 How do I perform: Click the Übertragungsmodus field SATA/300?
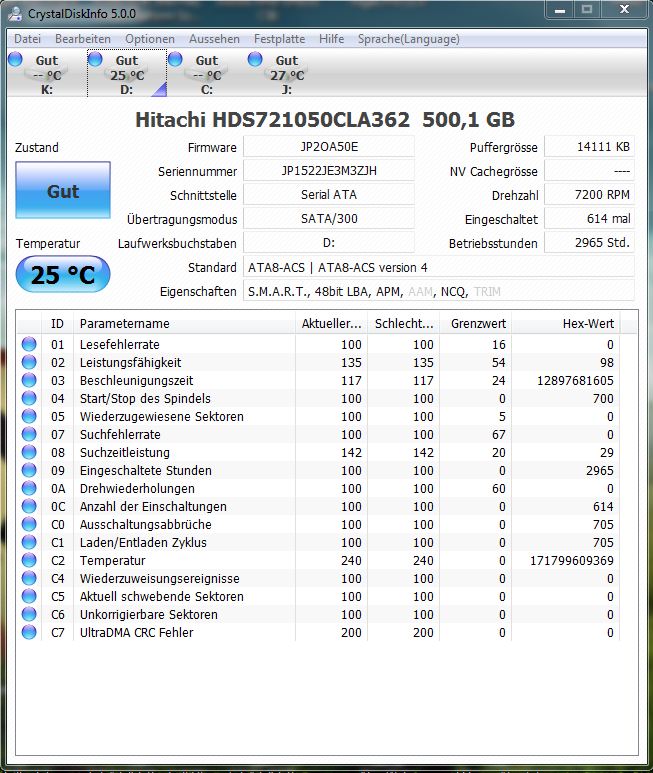329,219
